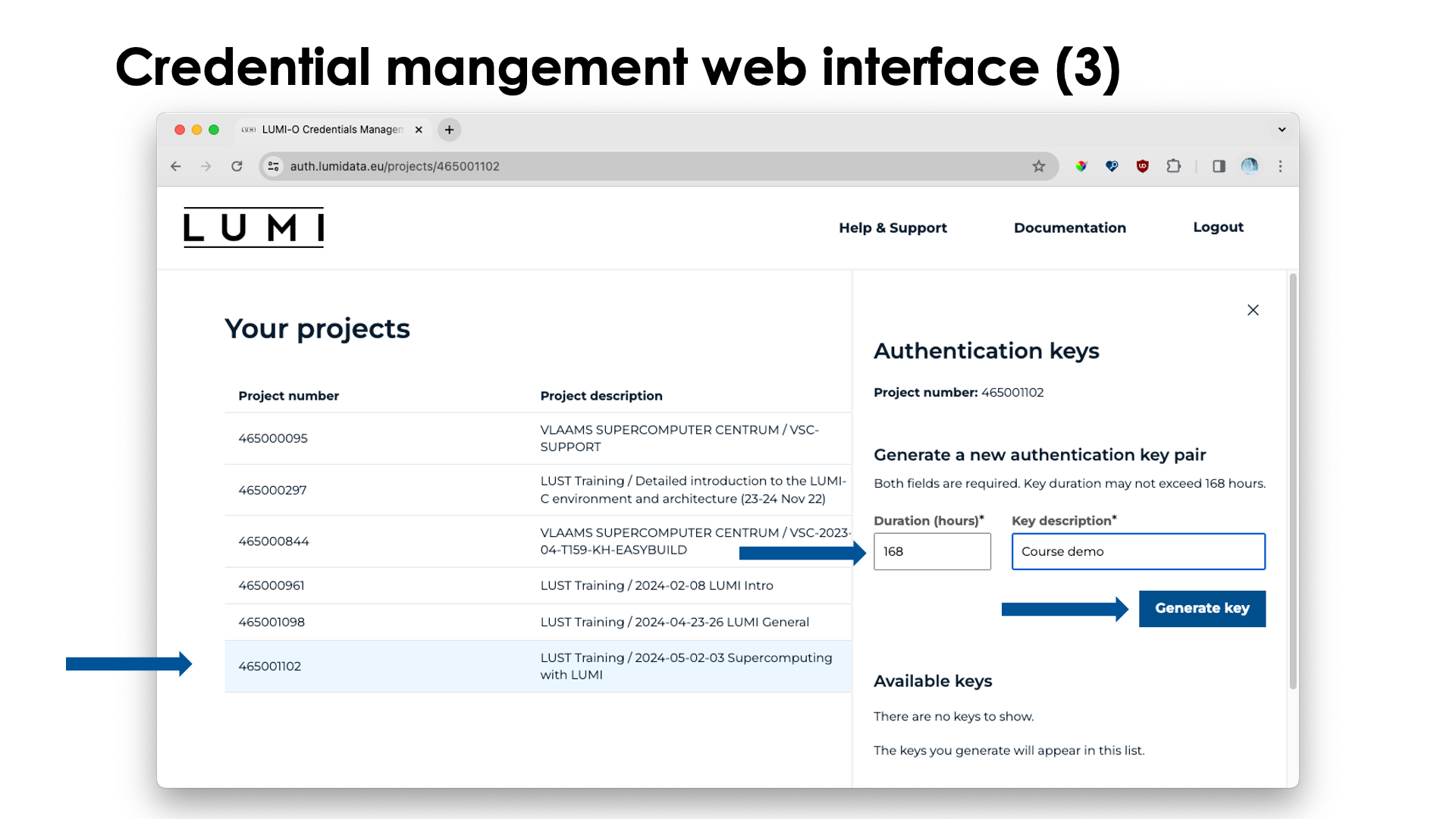Click 'The keys you generate will appear' text
Image resolution: width=1456 pixels, height=819 pixels.
coord(1009,751)
